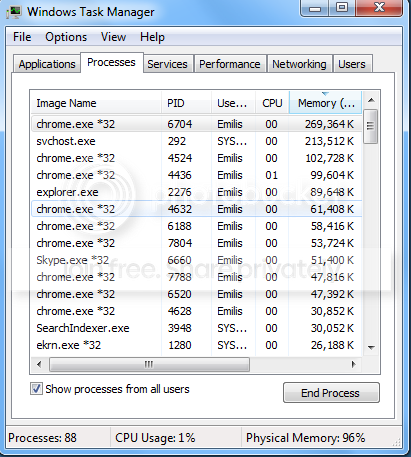Open the Networking tab
Screen dimensions: 411x457
point(299,64)
